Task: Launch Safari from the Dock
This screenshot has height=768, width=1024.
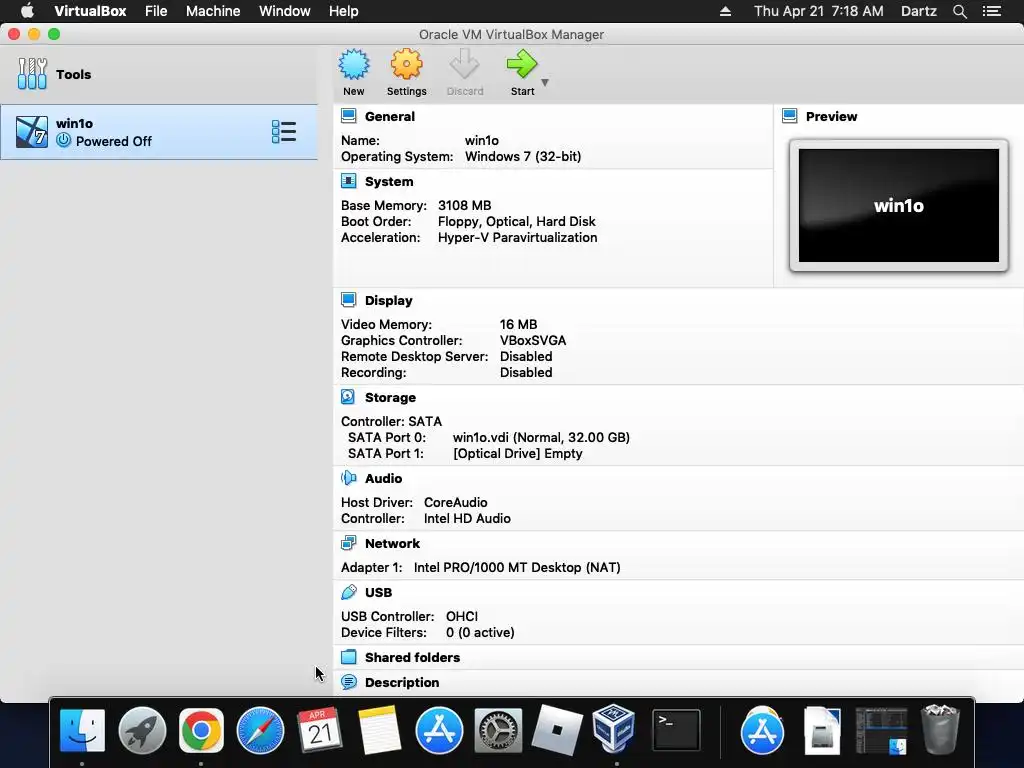Action: tap(260, 730)
